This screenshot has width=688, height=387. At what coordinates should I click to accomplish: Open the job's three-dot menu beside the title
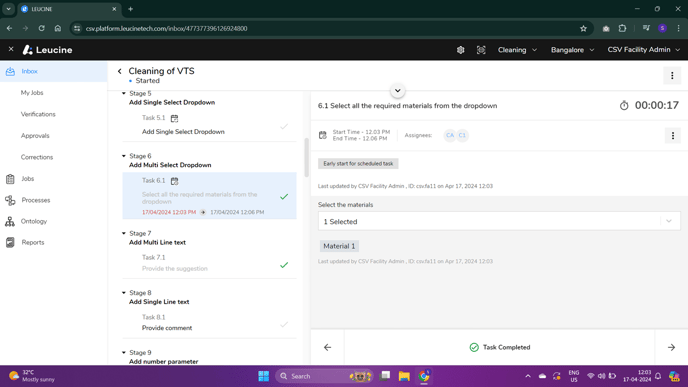672,75
